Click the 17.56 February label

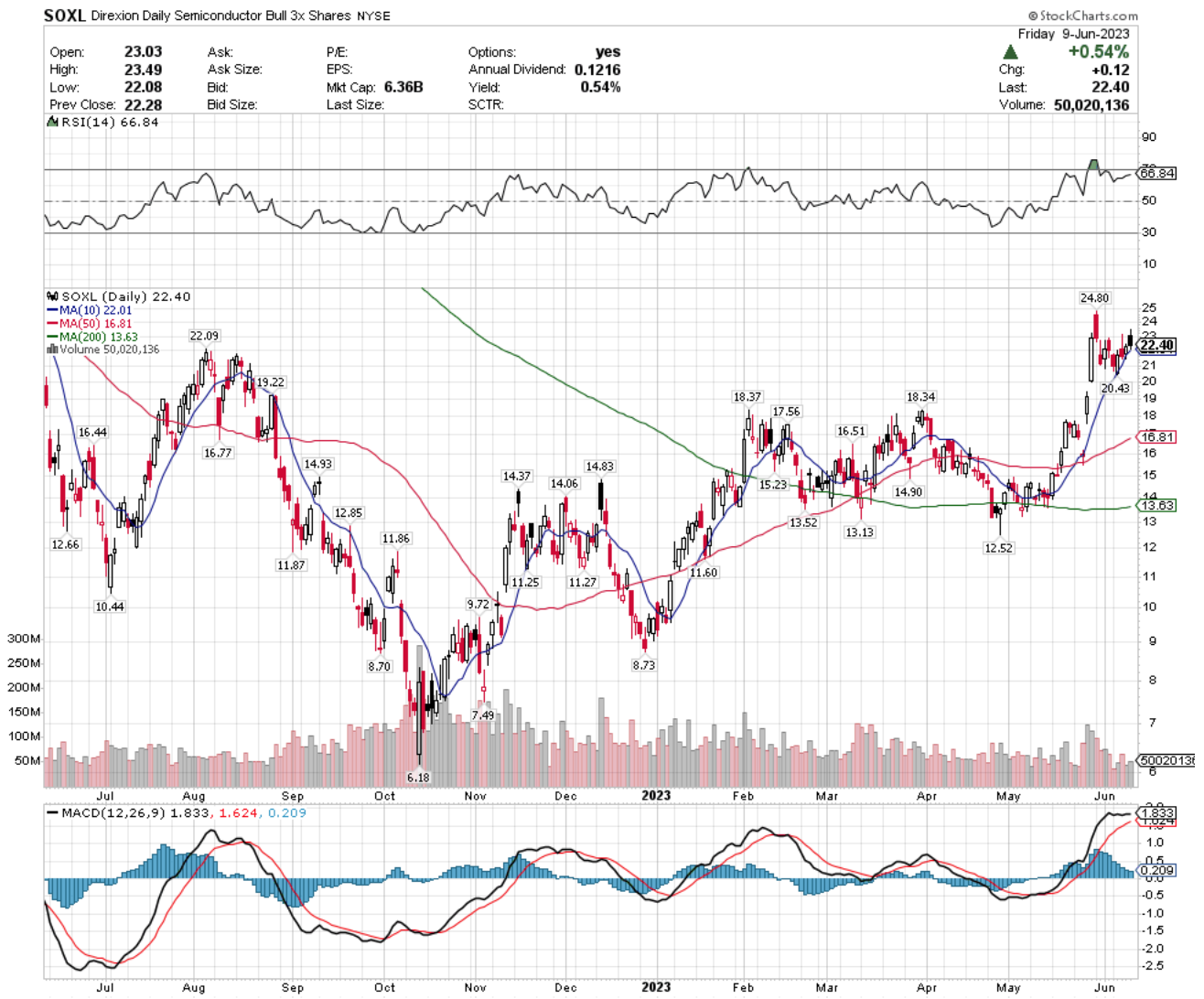pos(786,412)
